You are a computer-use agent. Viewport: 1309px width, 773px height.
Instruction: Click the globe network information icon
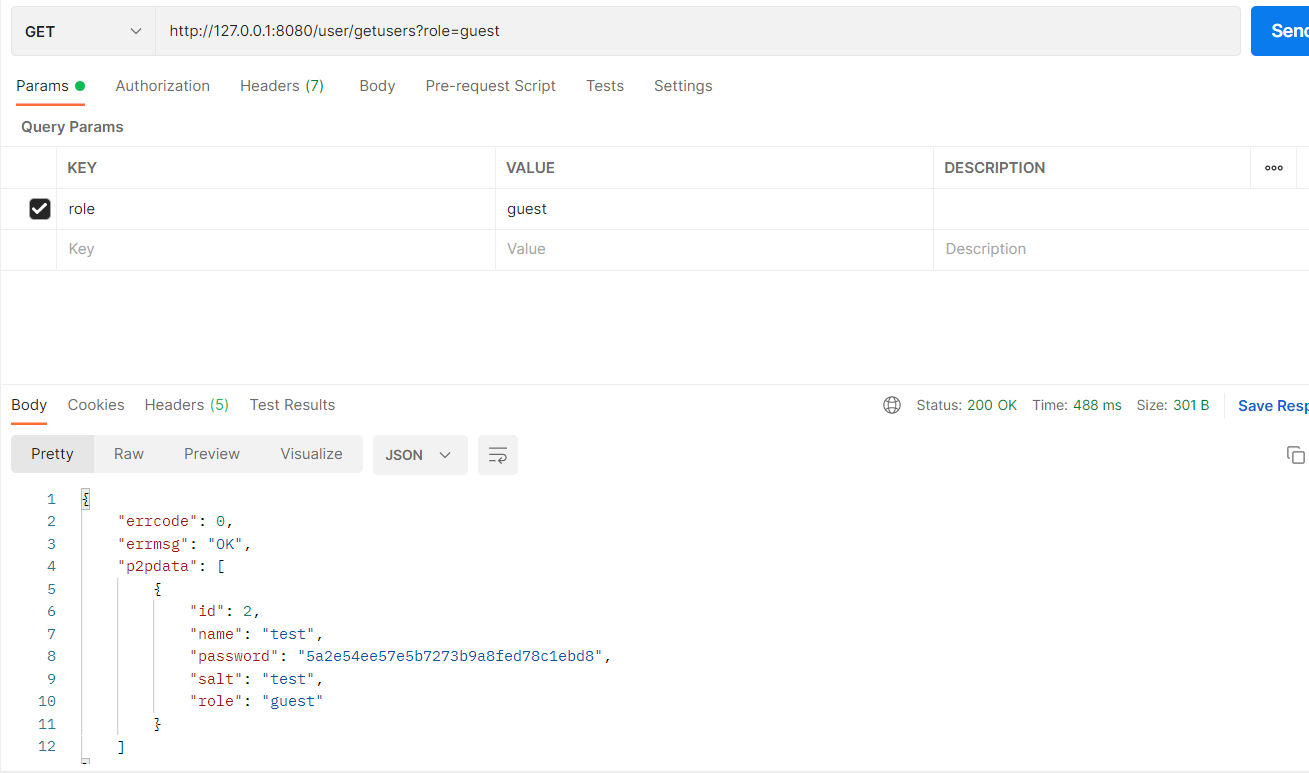coord(891,405)
